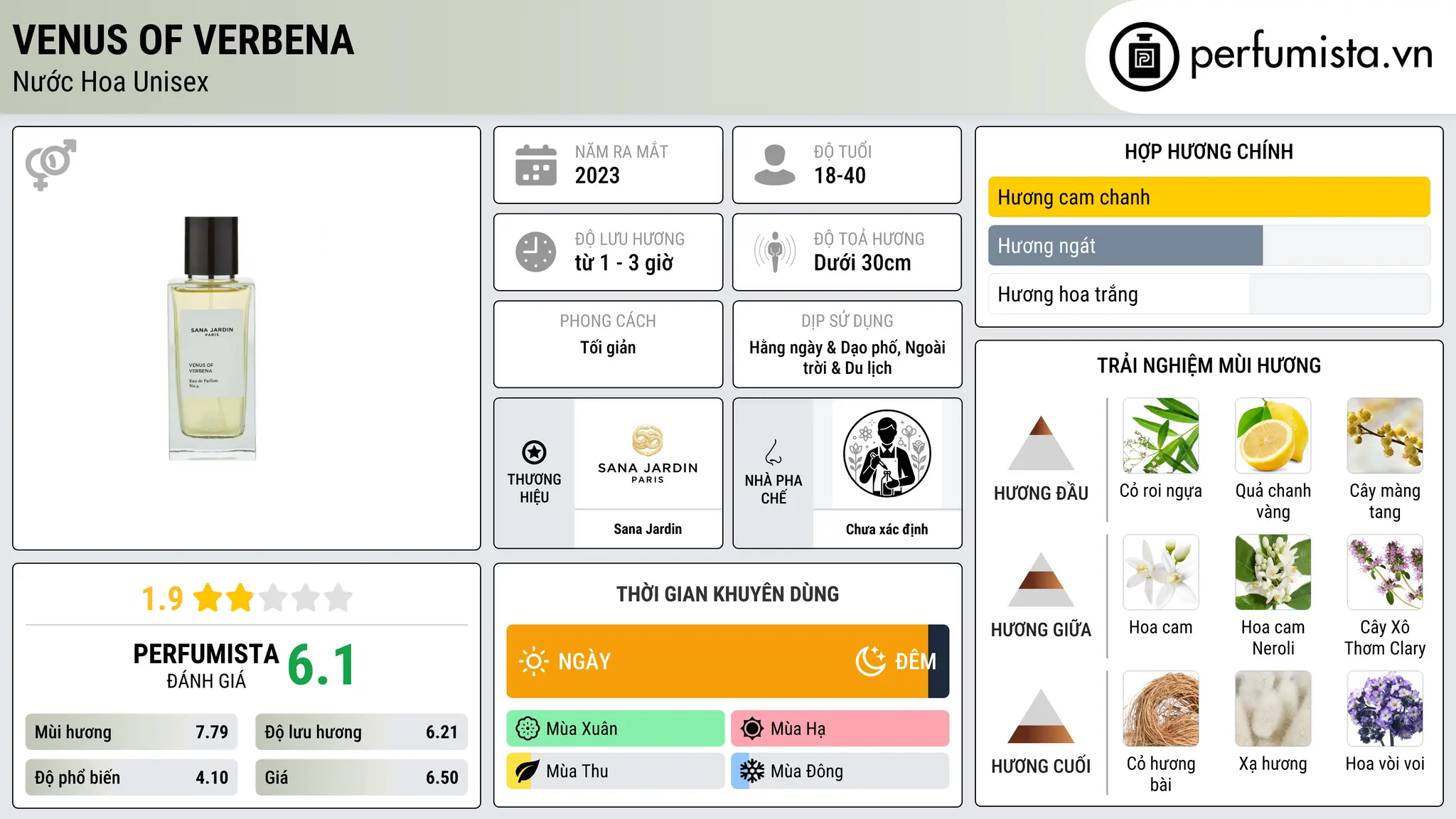This screenshot has height=819, width=1456.
Task: Click the leaf icon for Mùa Thu
Action: [528, 771]
